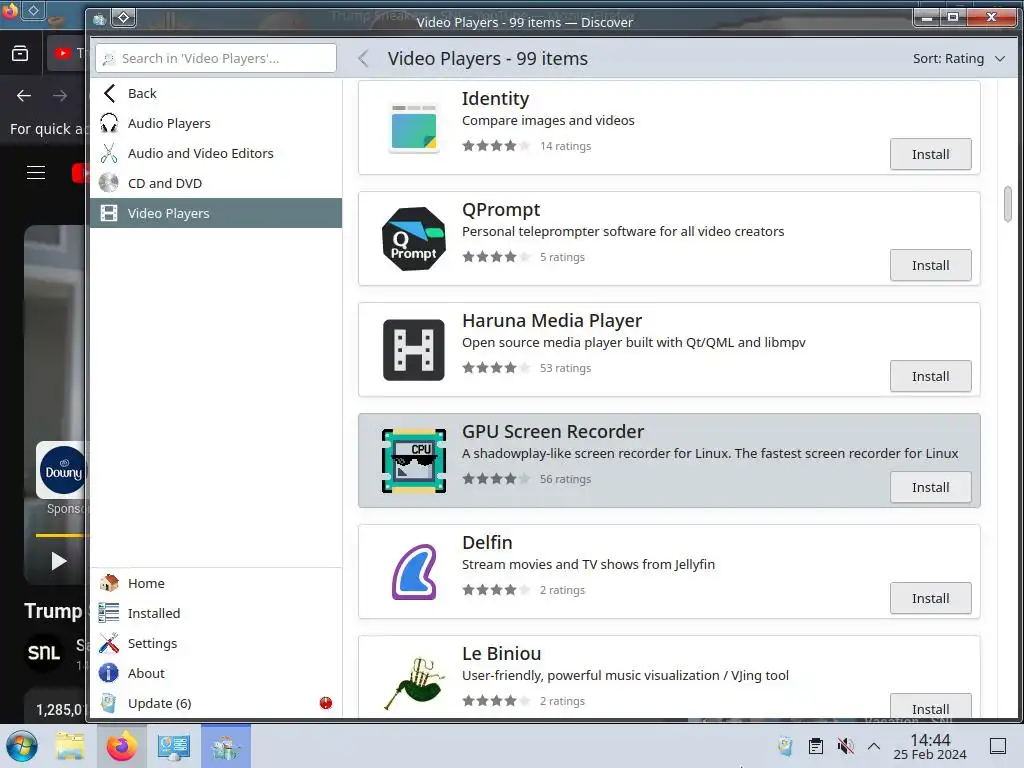The width and height of the screenshot is (1024, 768).
Task: Open the About page
Action: coord(216,673)
